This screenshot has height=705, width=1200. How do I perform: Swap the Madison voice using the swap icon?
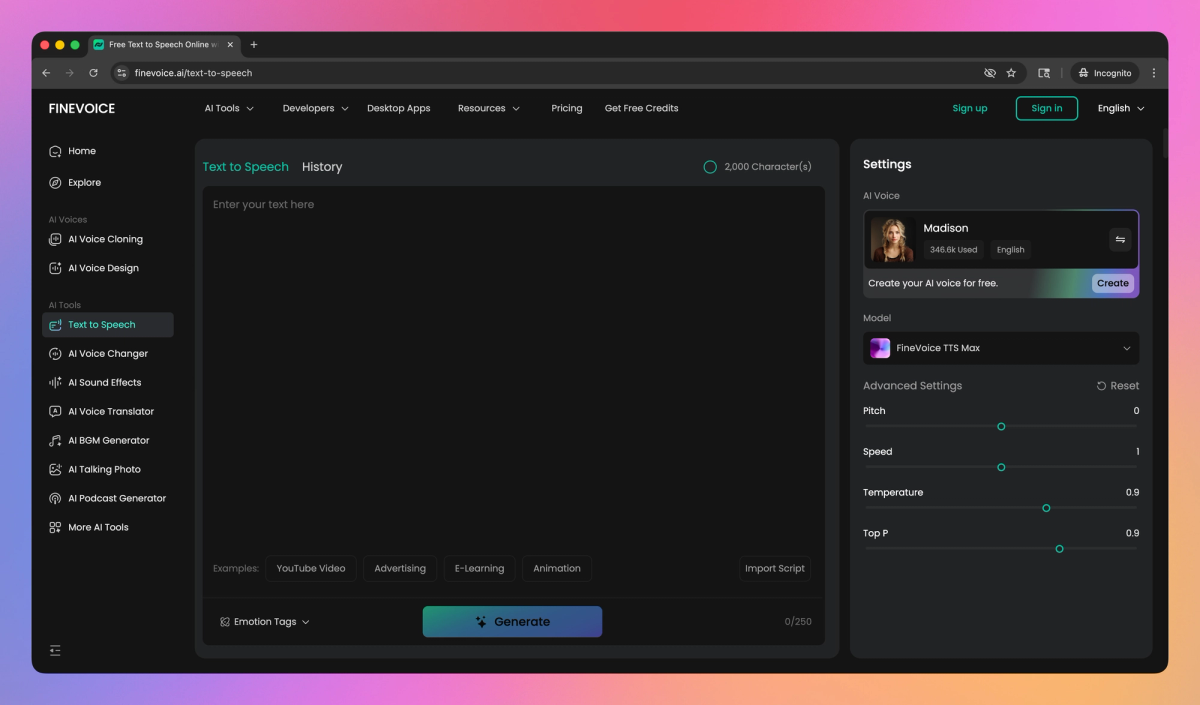(1119, 239)
